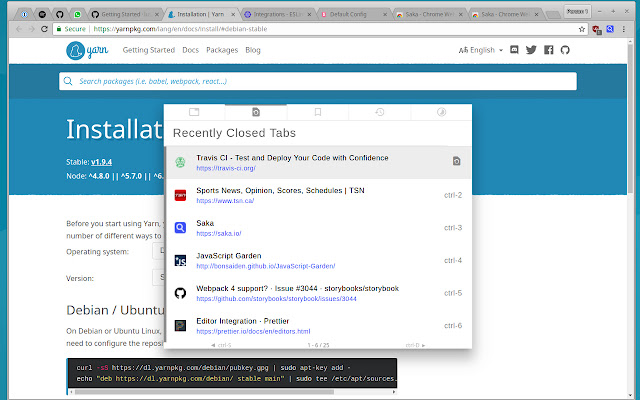Viewport: 640px width, 400px height.
Task: Open Yarn's Facebook icon
Action: 549,50
